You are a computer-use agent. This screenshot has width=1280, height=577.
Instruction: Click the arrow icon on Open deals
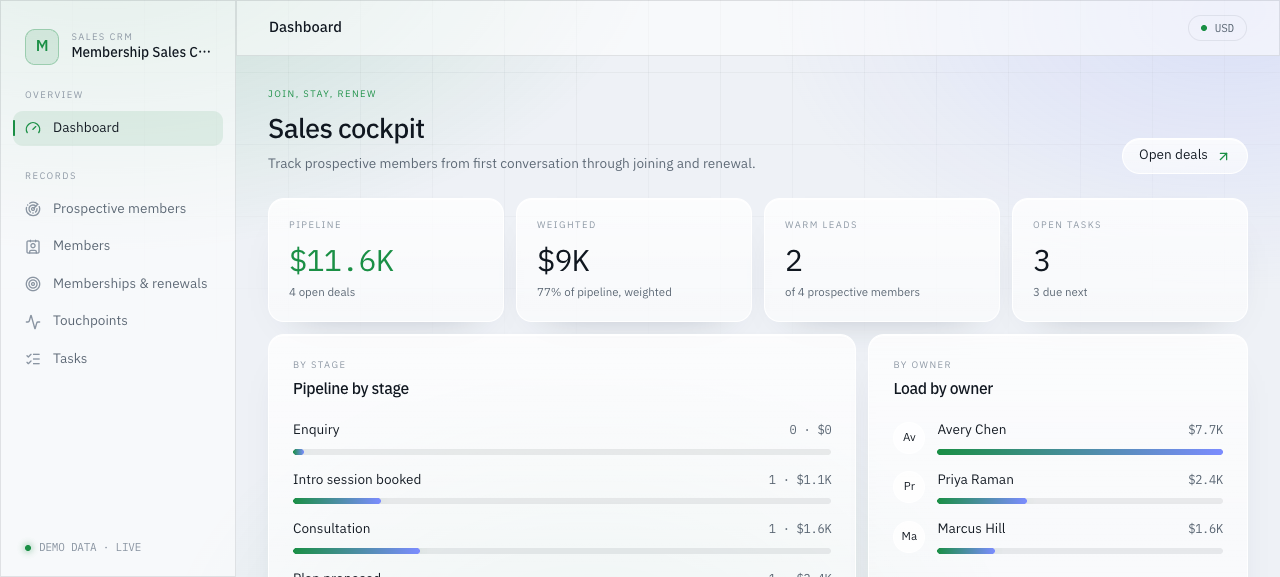(1223, 156)
